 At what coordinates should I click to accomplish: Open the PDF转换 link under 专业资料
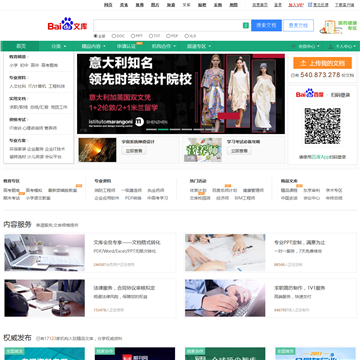(133, 198)
